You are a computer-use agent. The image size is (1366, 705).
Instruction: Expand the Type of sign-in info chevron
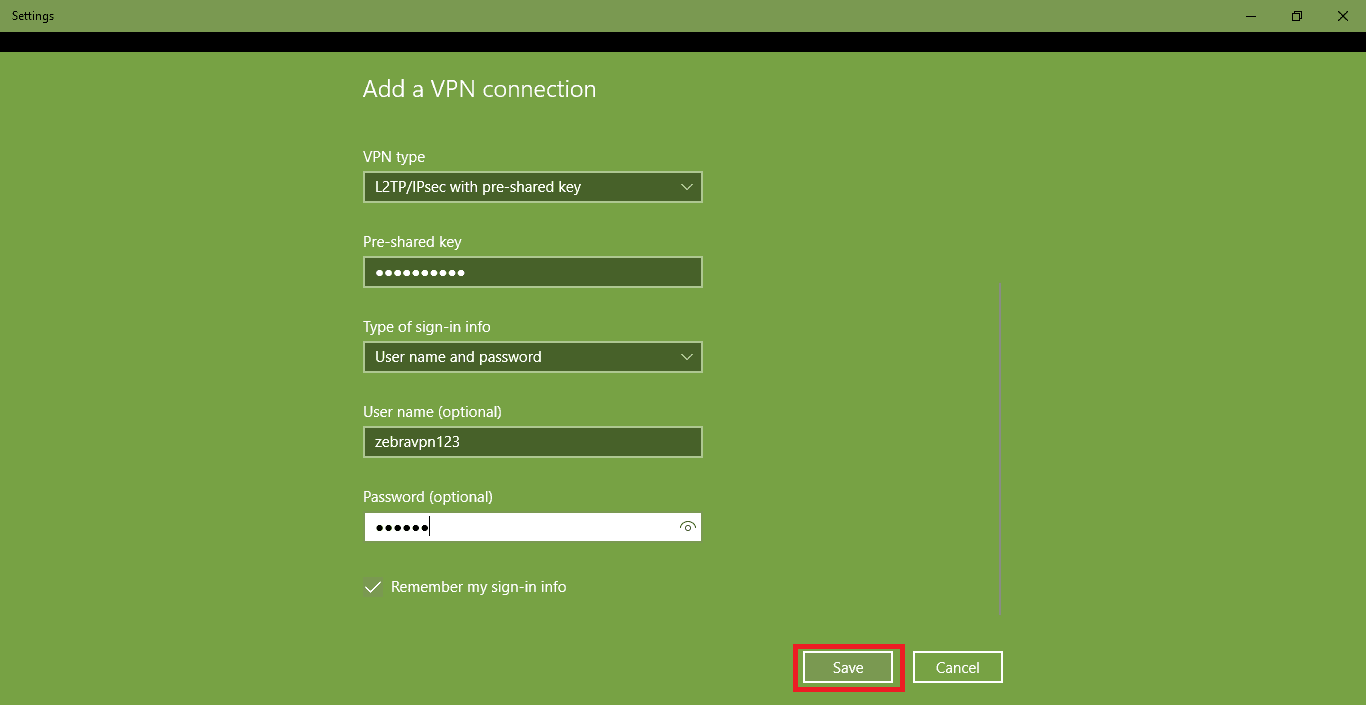click(686, 357)
